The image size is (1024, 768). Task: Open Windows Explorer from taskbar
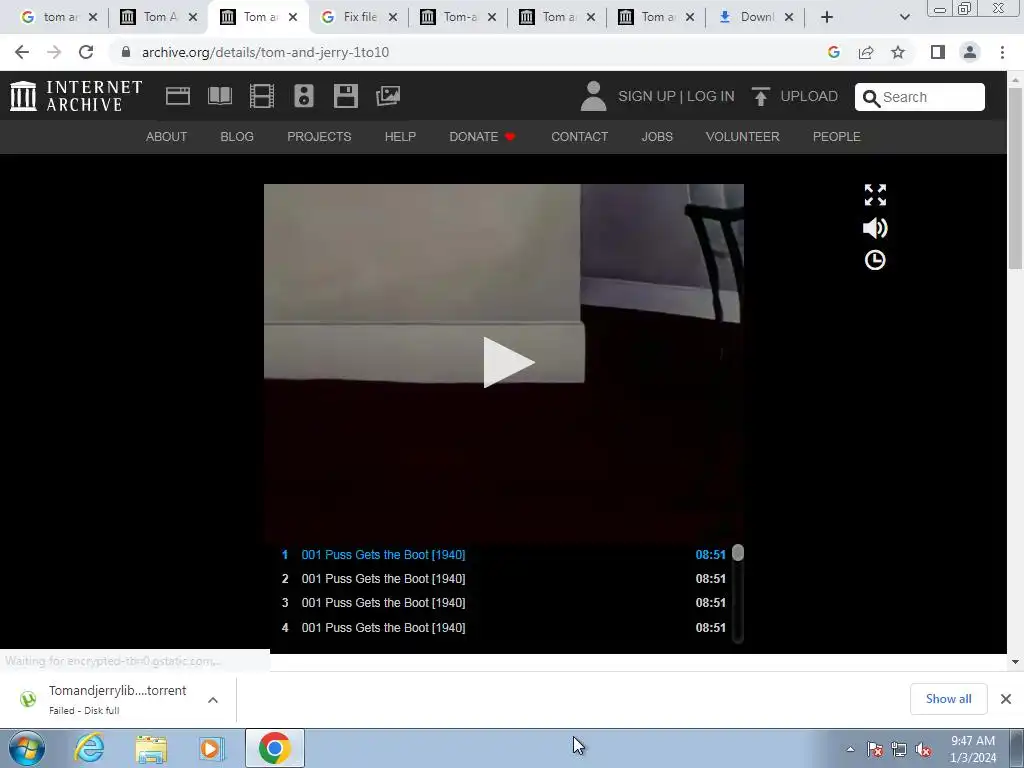click(151, 748)
